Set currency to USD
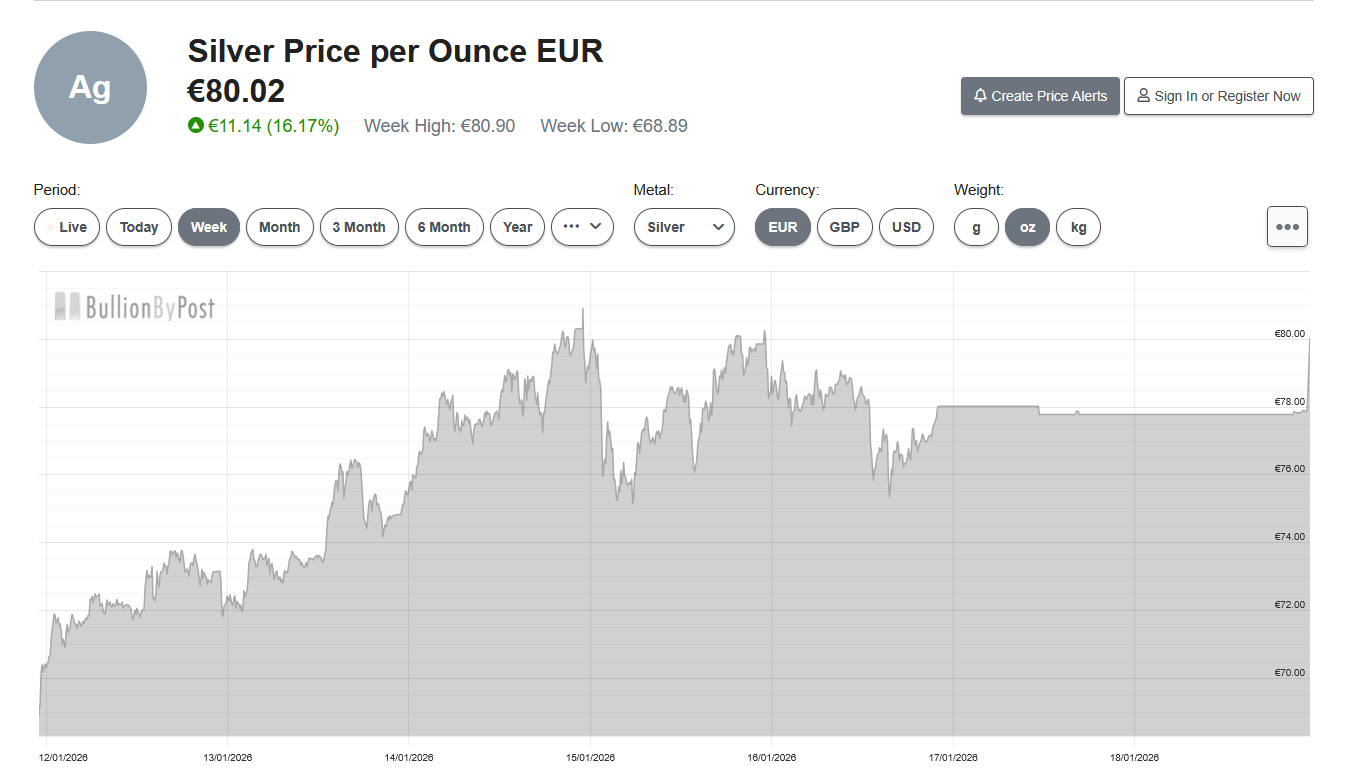The image size is (1356, 771). click(906, 227)
